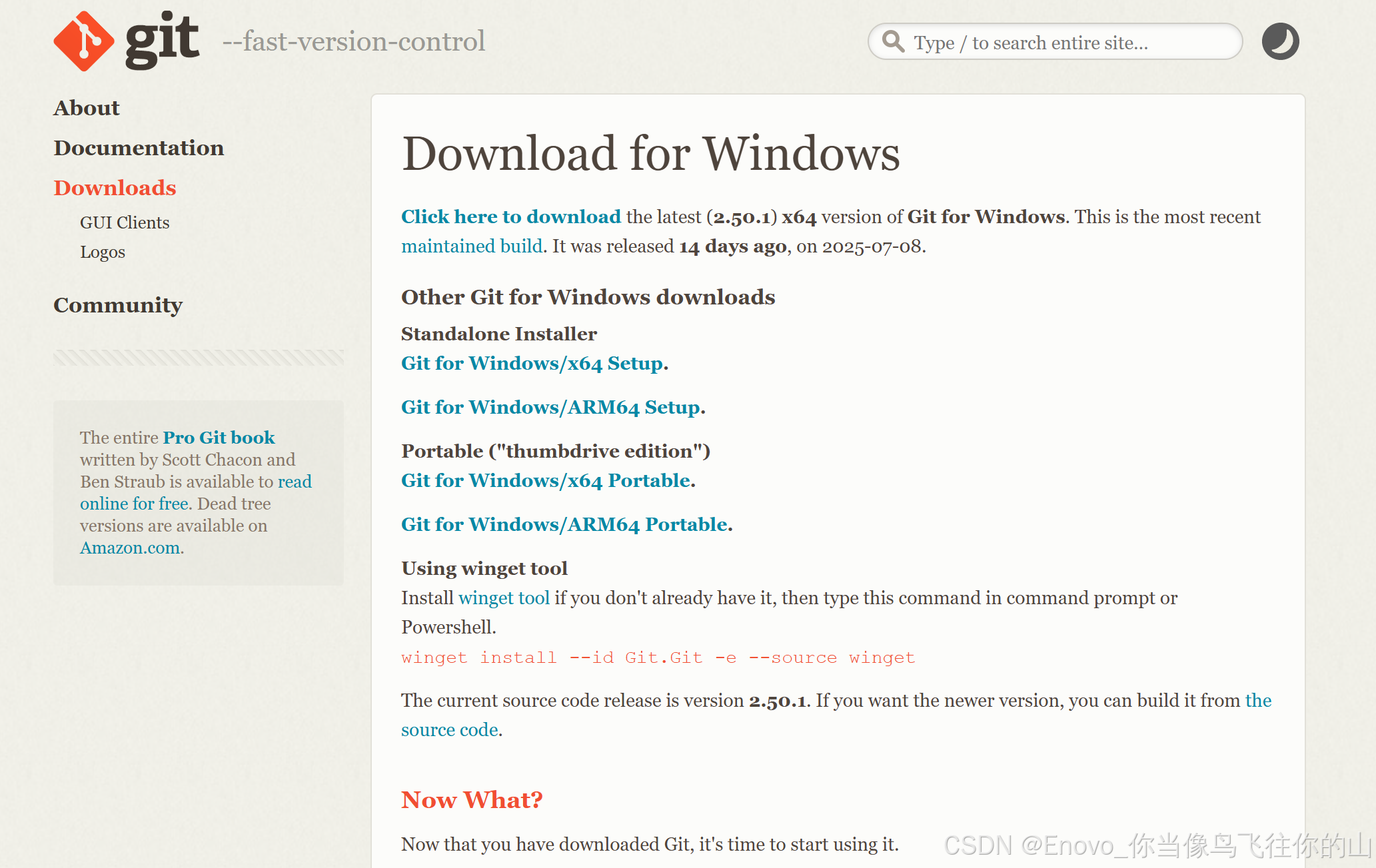Open the About section
The height and width of the screenshot is (868, 1376).
(87, 108)
